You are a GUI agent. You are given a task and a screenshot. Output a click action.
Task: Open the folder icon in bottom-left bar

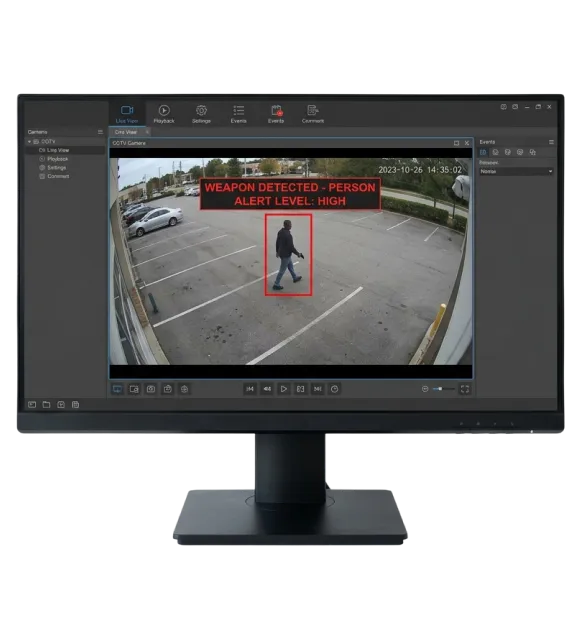pos(46,405)
